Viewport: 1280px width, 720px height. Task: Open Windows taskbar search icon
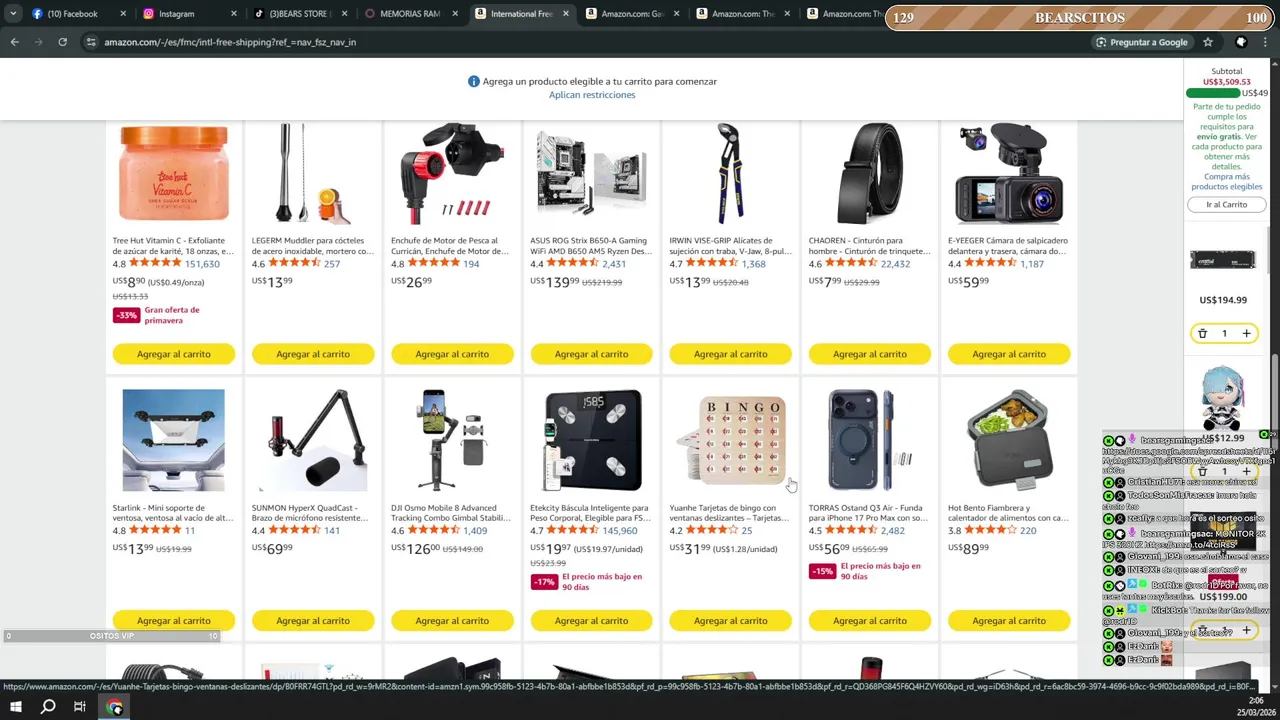[47, 707]
